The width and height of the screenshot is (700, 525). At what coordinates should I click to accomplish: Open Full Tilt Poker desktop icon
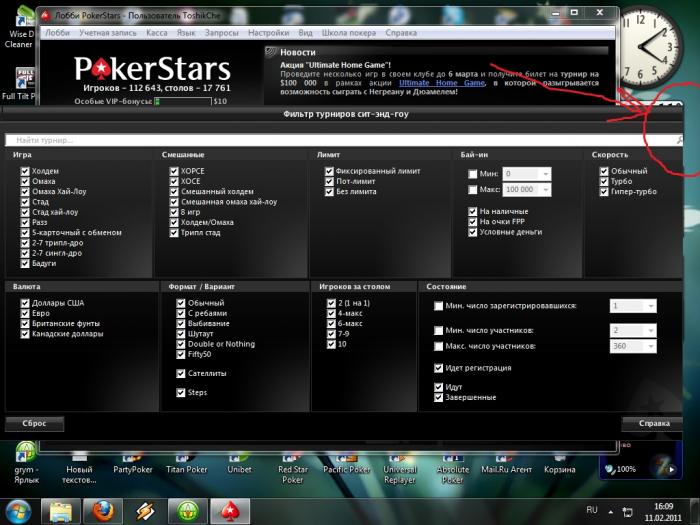click(20, 85)
